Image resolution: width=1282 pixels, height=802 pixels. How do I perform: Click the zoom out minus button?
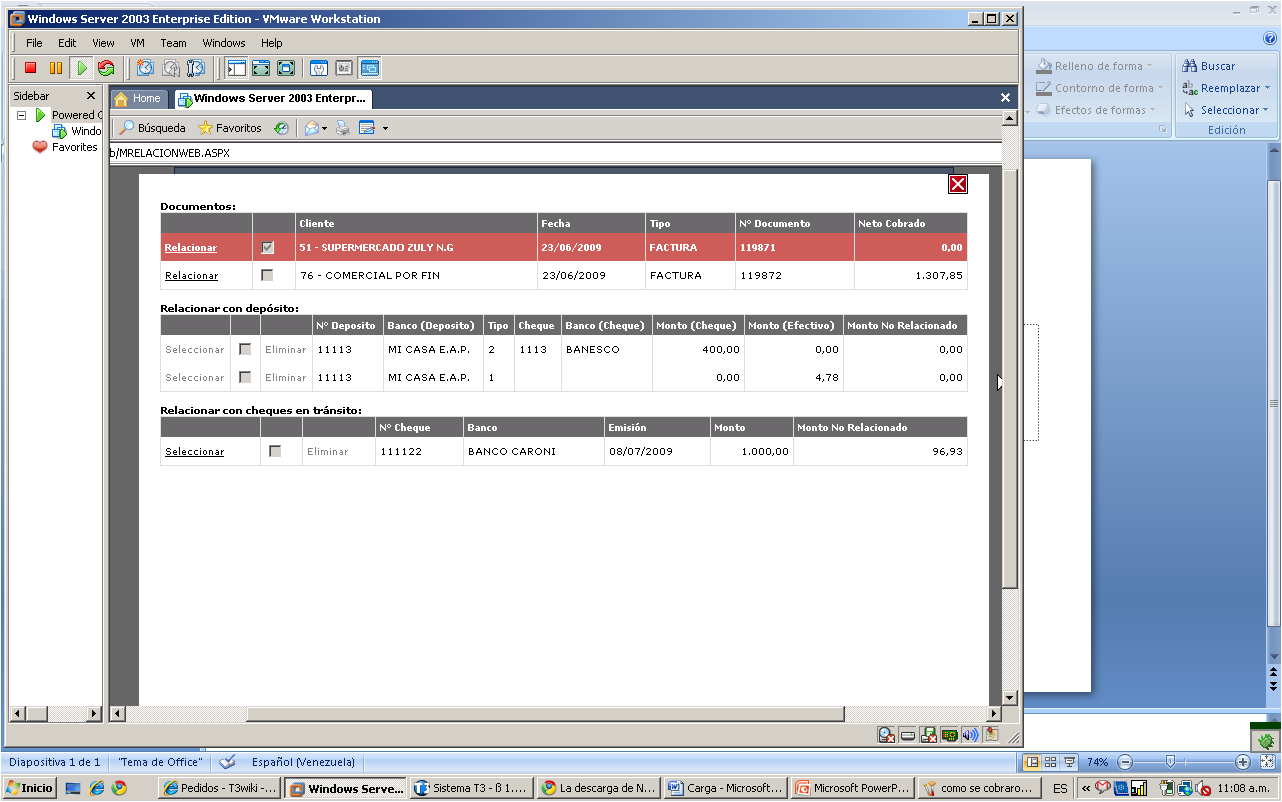point(1125,761)
